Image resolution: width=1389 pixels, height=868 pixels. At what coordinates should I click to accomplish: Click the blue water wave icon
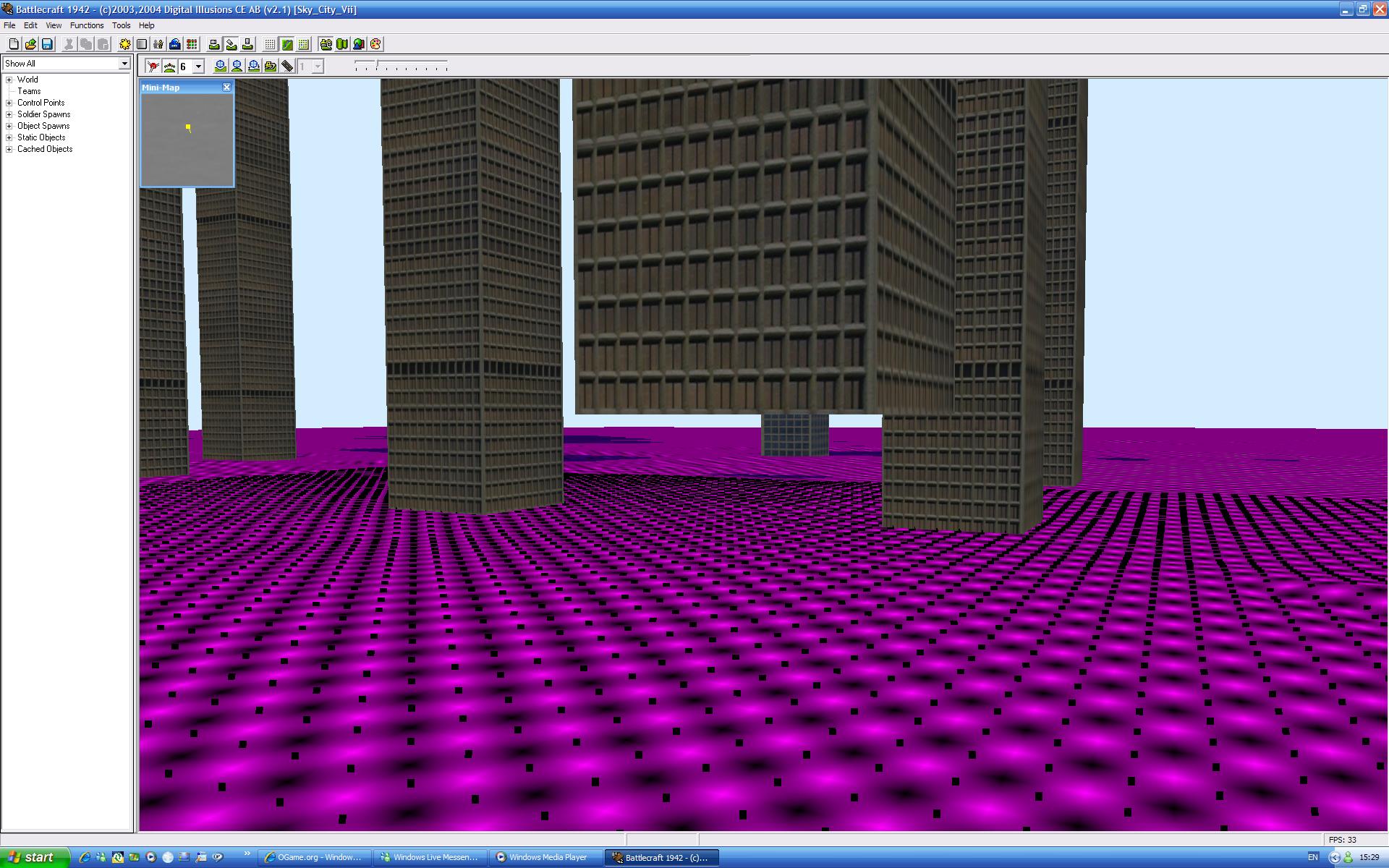click(175, 44)
